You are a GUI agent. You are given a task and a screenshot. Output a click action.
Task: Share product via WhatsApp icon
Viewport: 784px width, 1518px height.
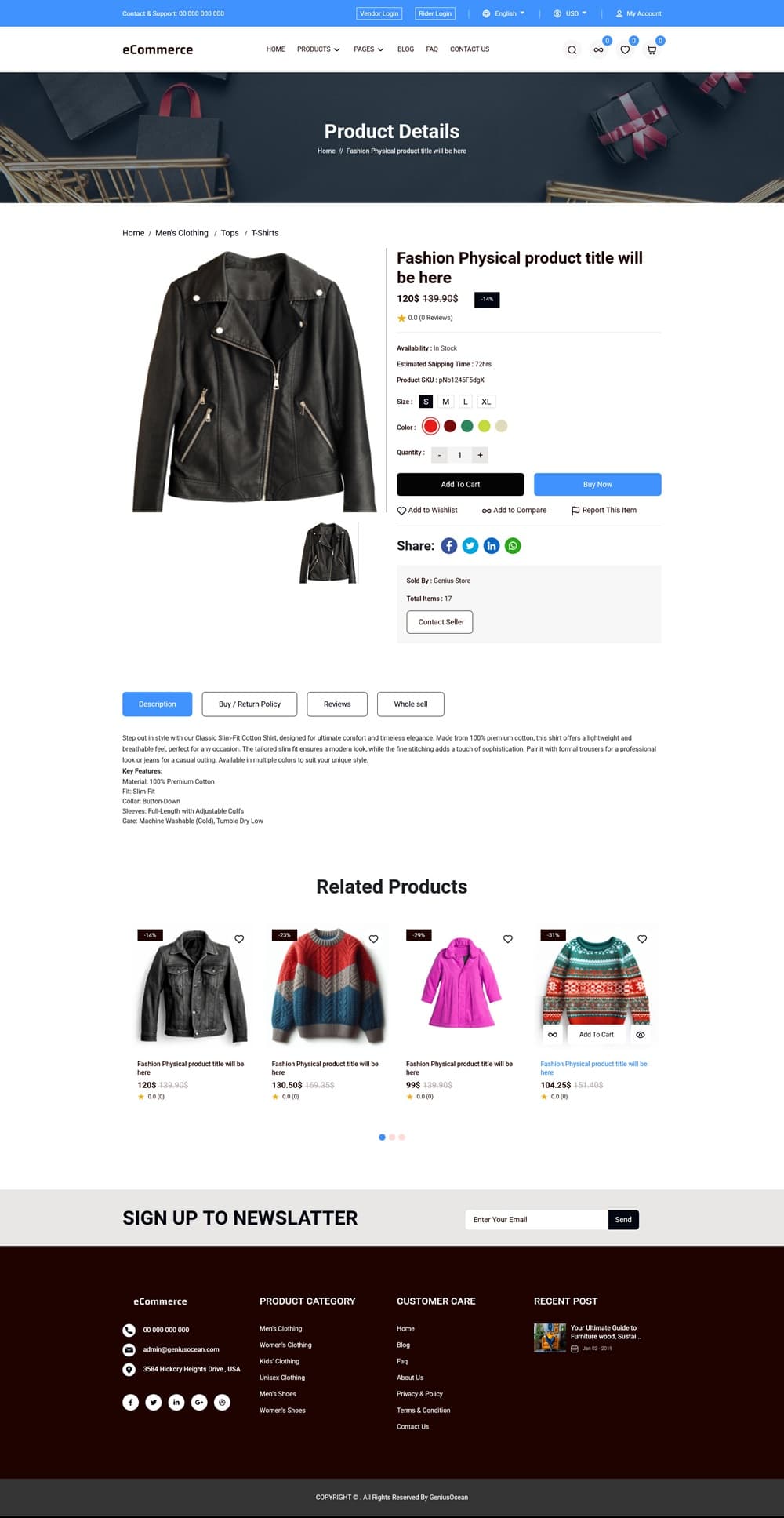click(513, 546)
